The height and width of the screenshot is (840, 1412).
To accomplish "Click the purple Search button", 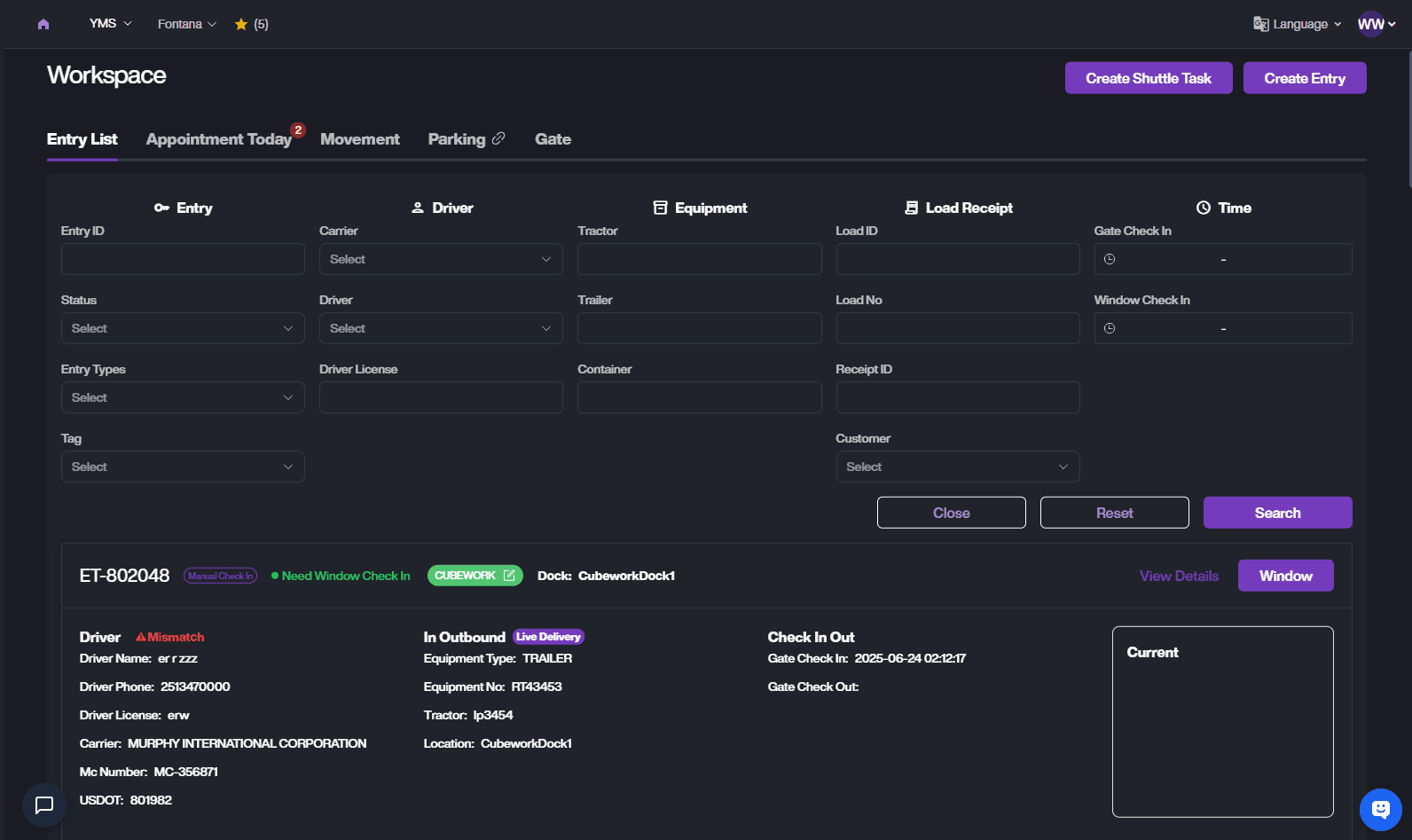I will click(x=1277, y=513).
